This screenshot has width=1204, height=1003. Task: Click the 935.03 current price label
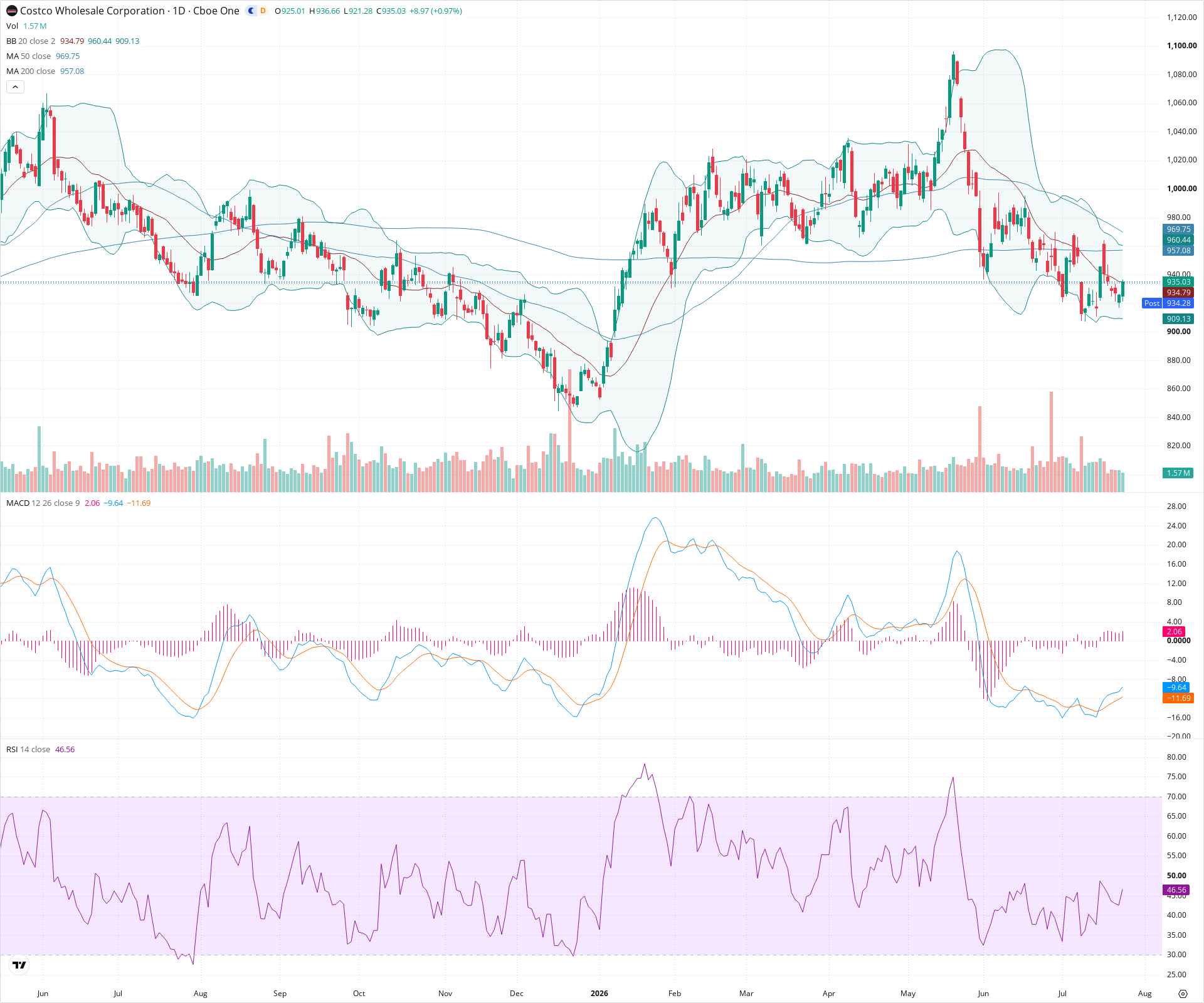(x=1178, y=282)
